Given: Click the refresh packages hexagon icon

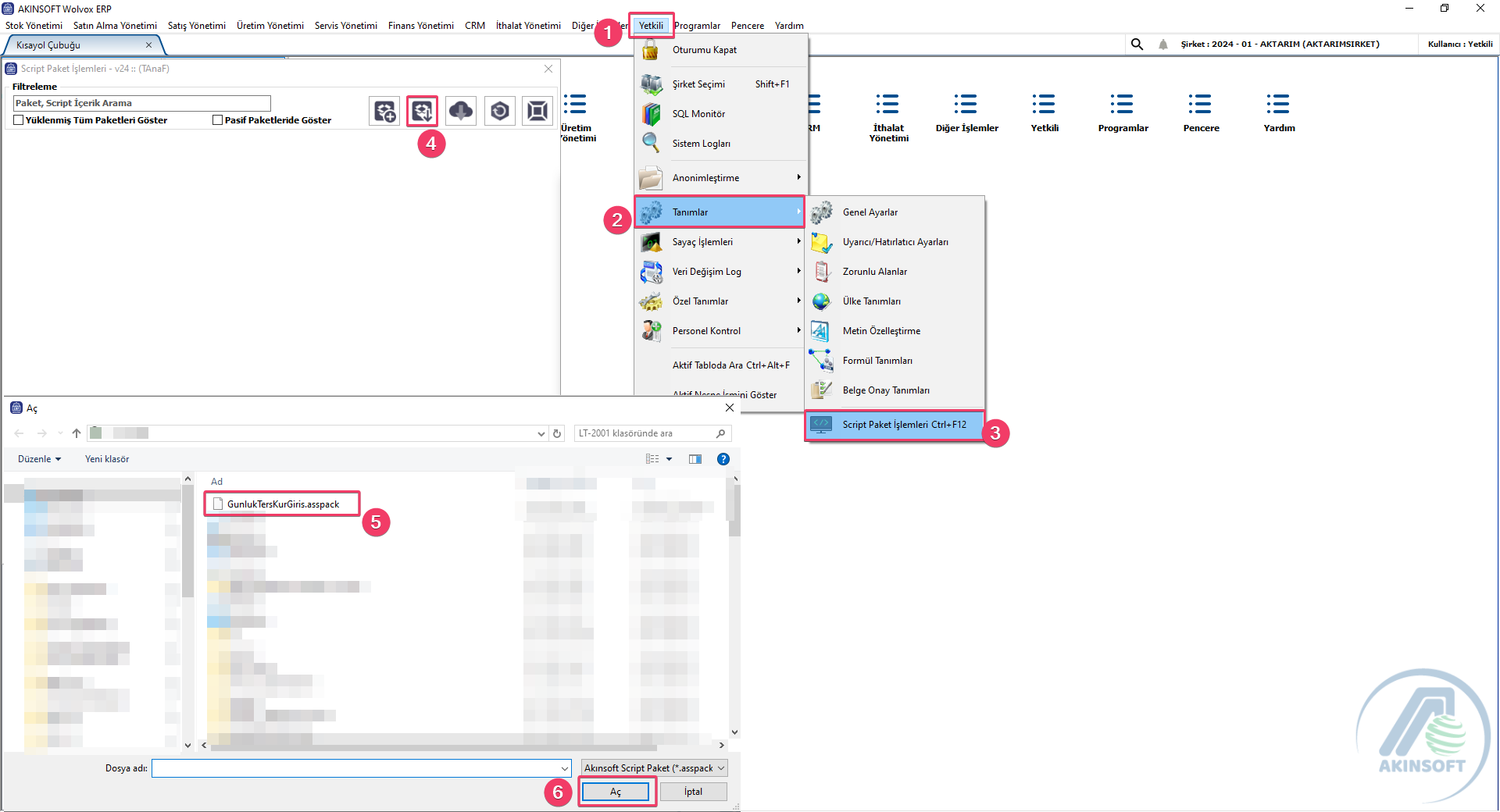Looking at the screenshot, I should [499, 112].
